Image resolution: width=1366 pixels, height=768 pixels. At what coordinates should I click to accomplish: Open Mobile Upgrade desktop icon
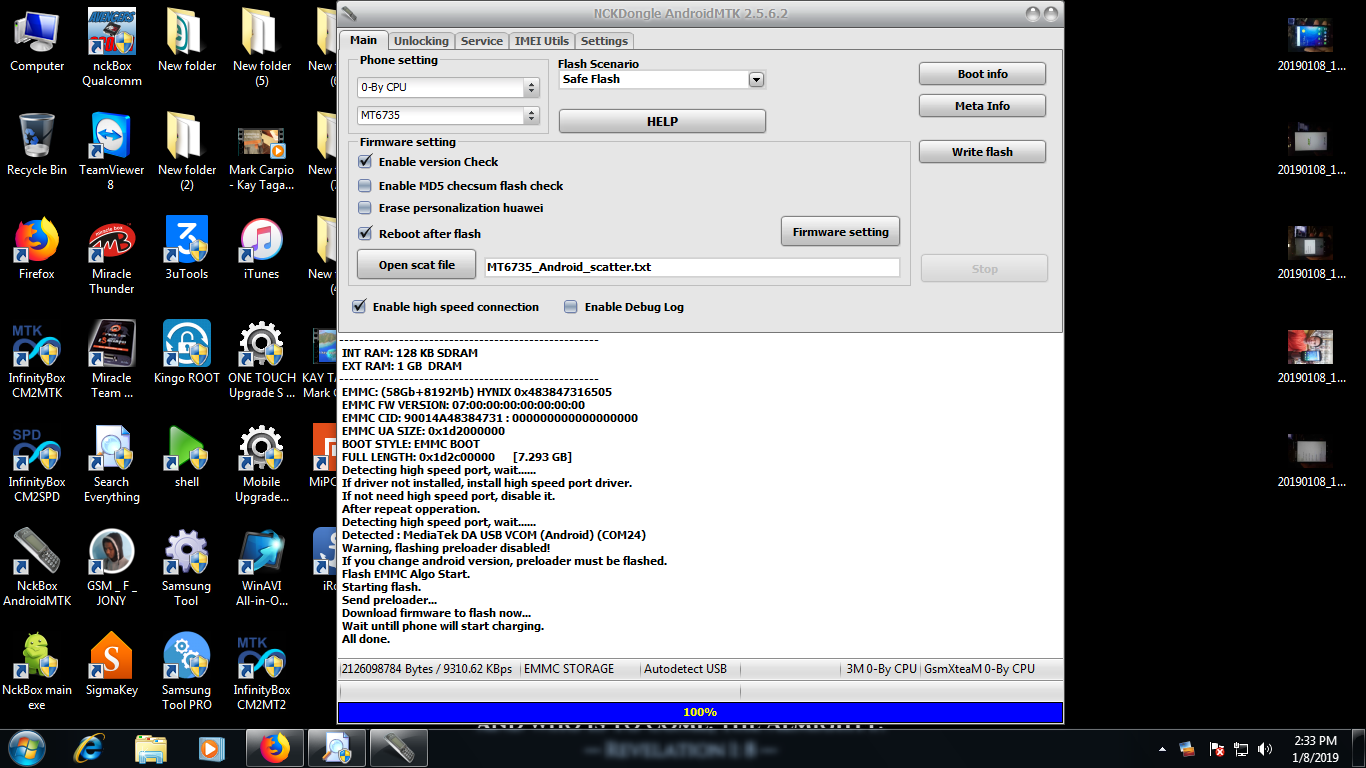click(262, 463)
